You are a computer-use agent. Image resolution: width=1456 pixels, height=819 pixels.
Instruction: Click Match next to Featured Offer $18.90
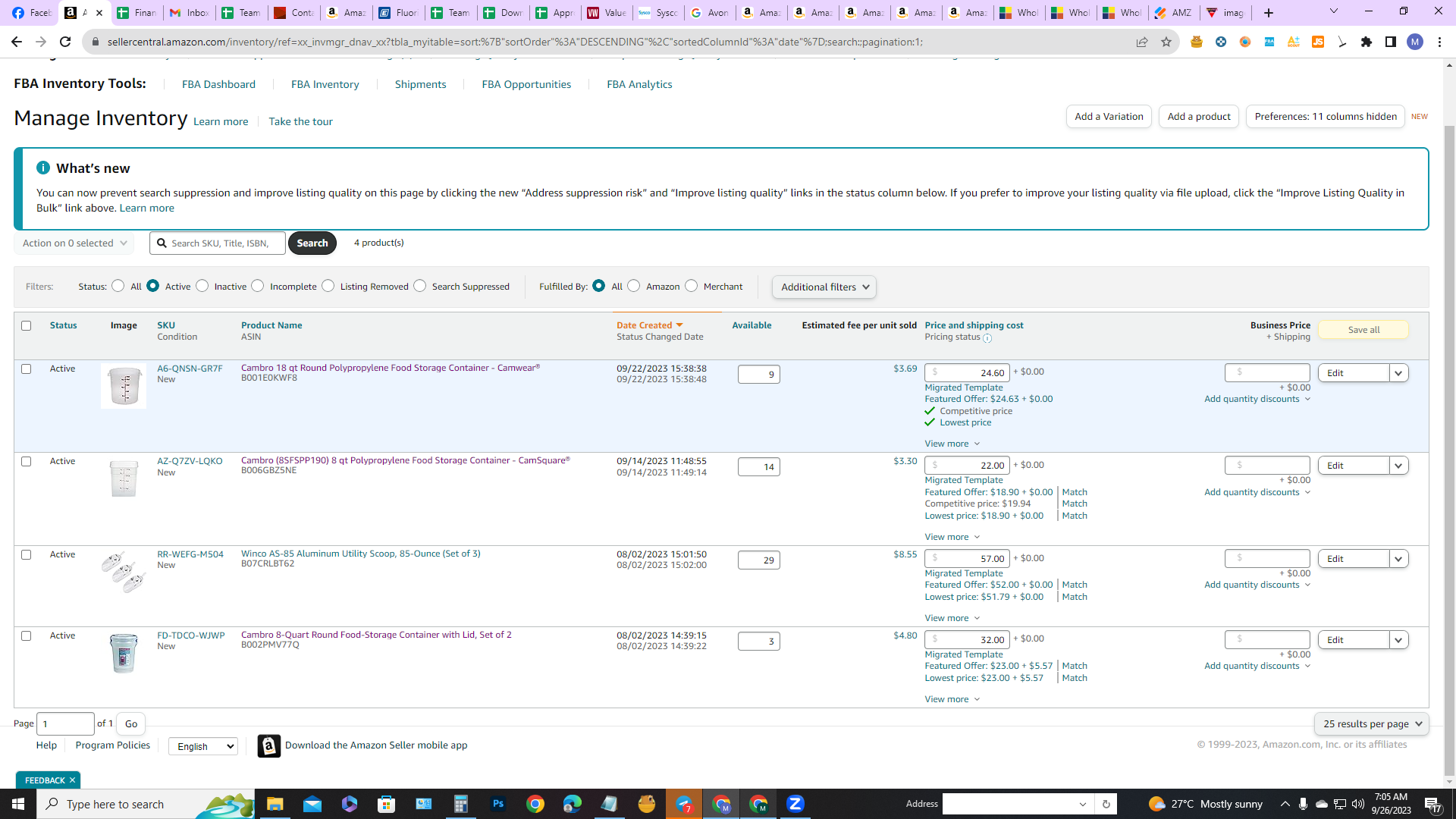1075,492
